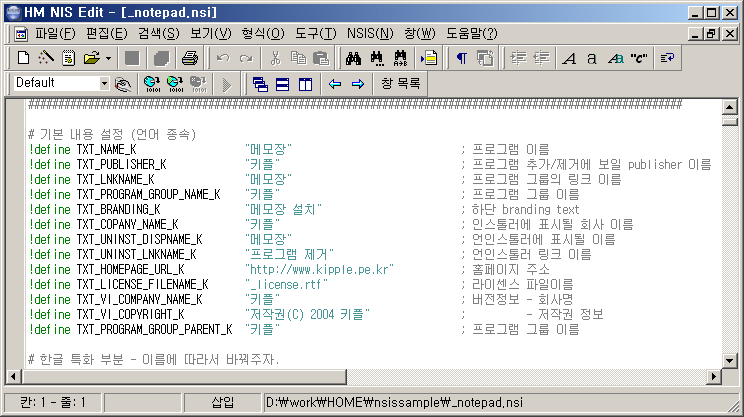
Task: Click the Print toolbar icon
Action: 190,58
